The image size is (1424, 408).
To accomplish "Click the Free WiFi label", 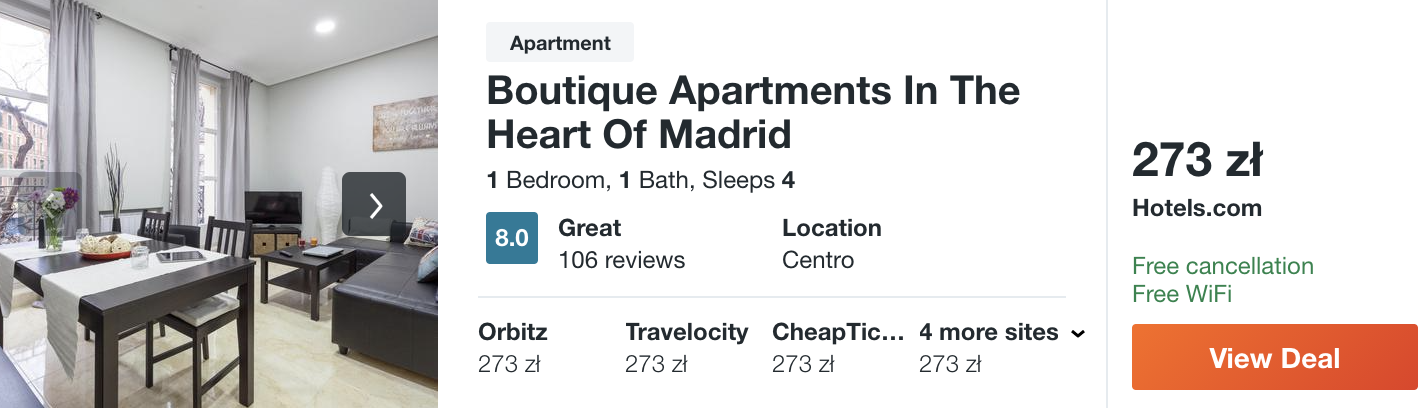I will tap(1182, 294).
